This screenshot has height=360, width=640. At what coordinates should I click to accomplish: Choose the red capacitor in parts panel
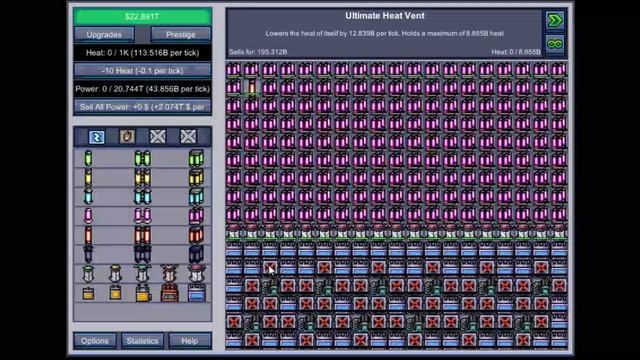click(x=169, y=293)
